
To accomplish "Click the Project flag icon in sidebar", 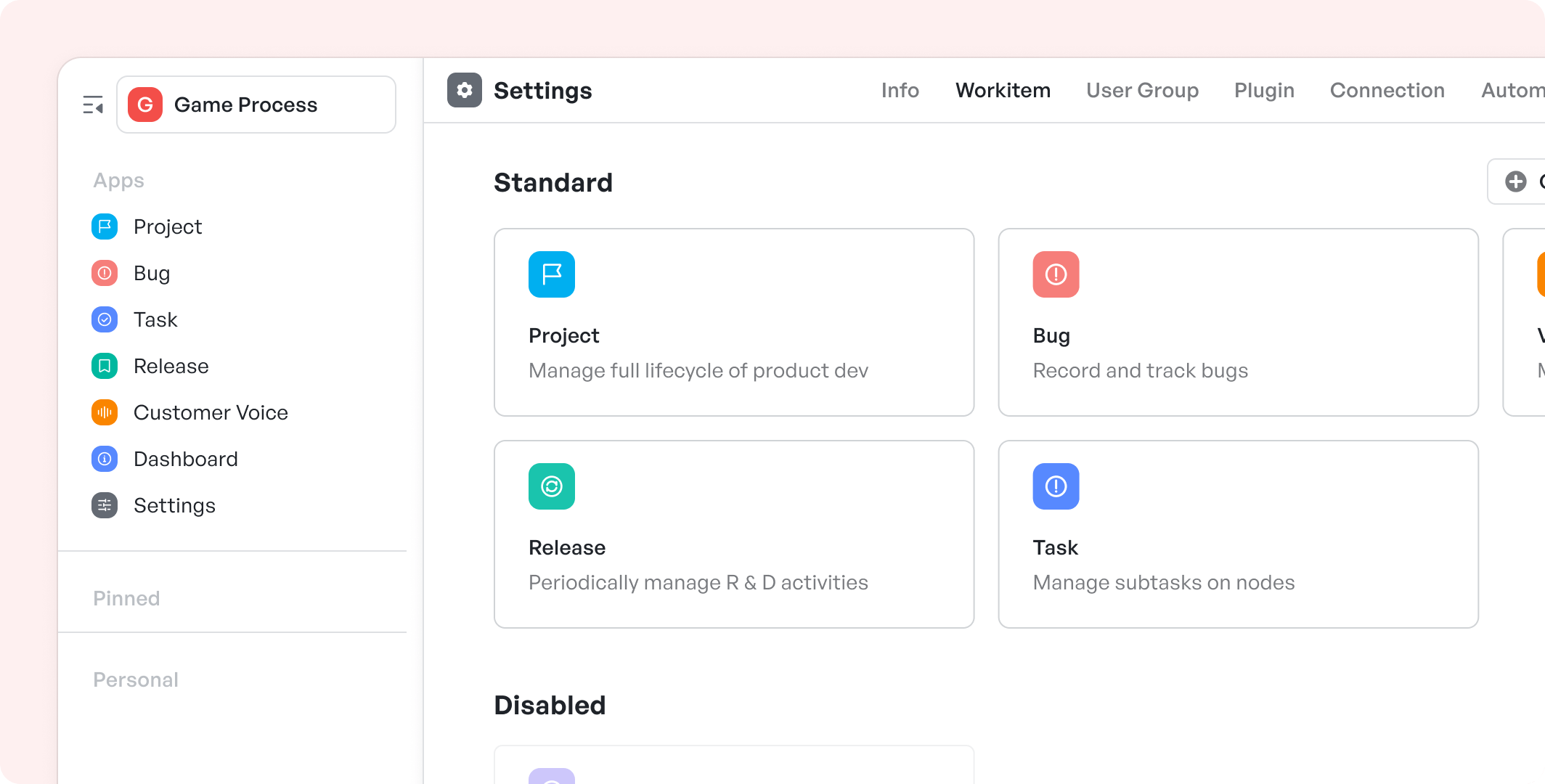I will click(105, 226).
